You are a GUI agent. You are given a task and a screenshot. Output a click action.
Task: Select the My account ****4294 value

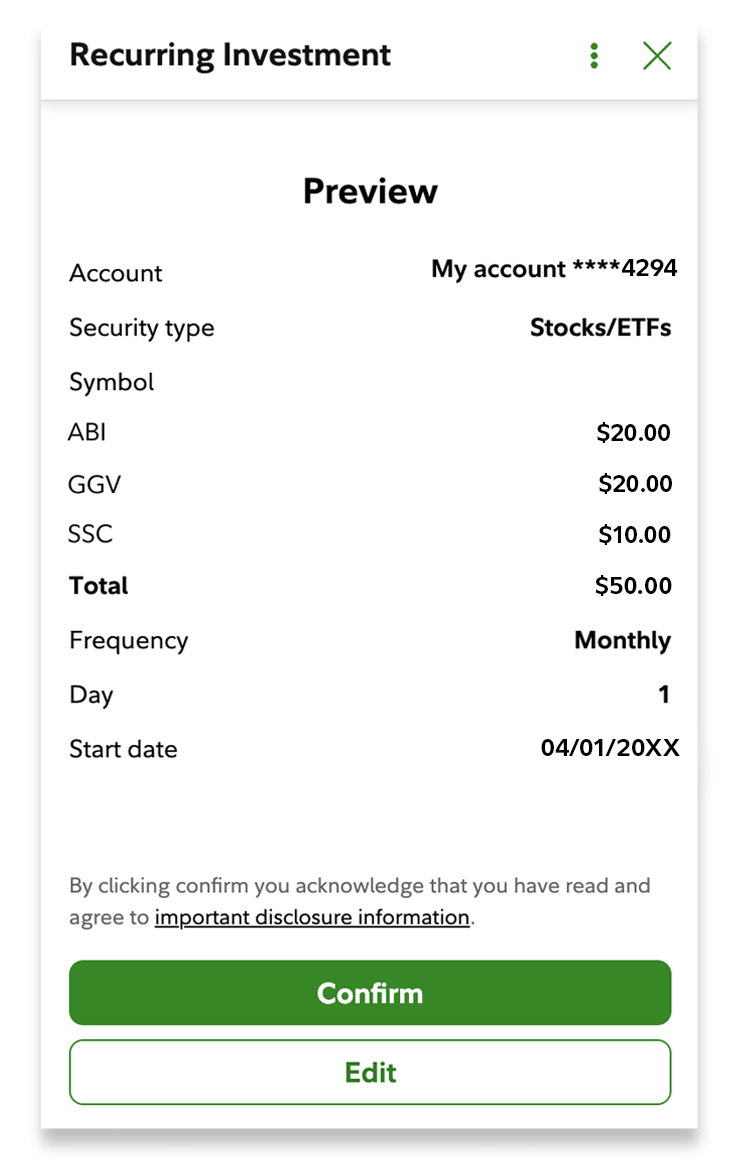[x=554, y=269]
